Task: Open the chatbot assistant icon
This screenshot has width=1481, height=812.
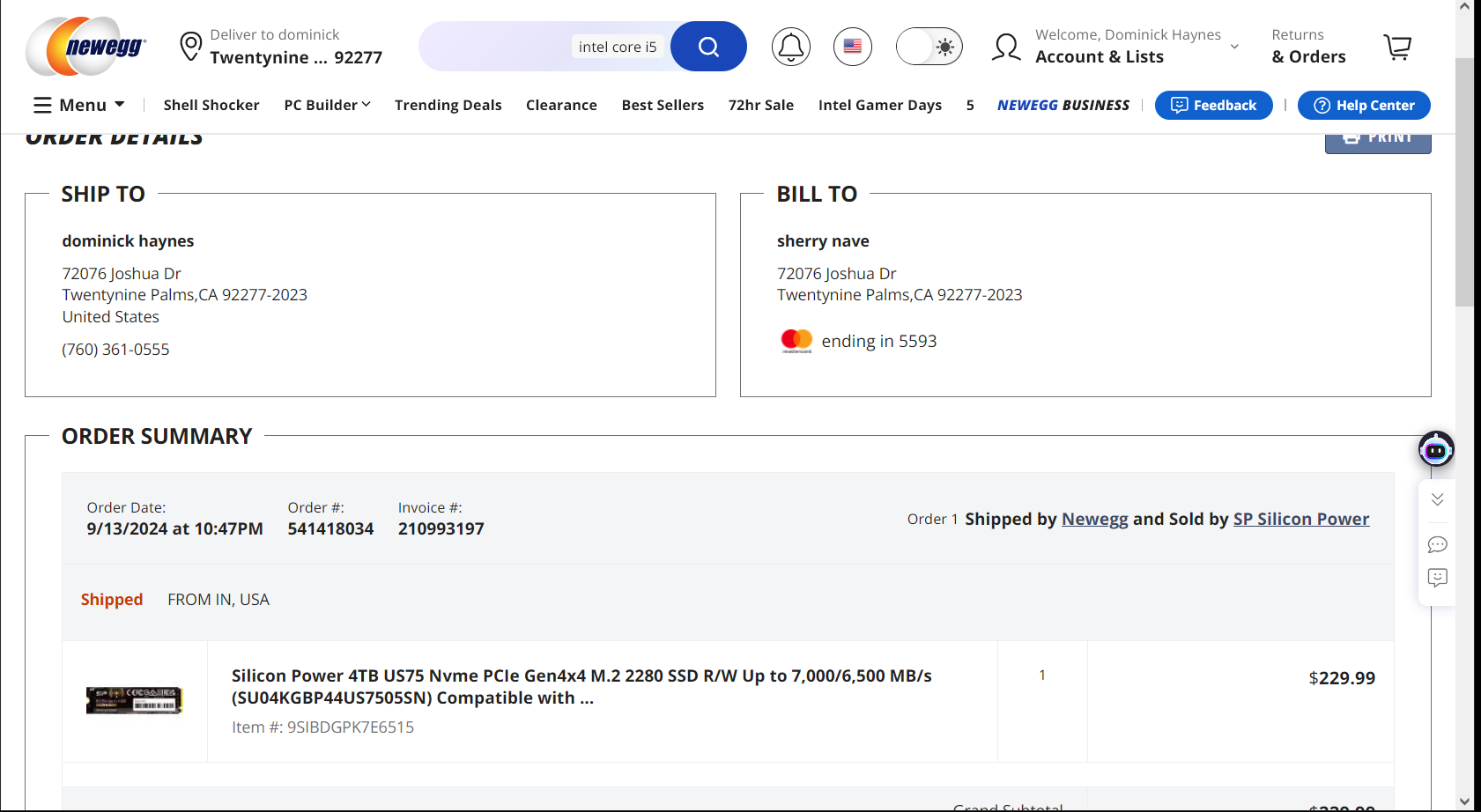Action: click(x=1436, y=450)
